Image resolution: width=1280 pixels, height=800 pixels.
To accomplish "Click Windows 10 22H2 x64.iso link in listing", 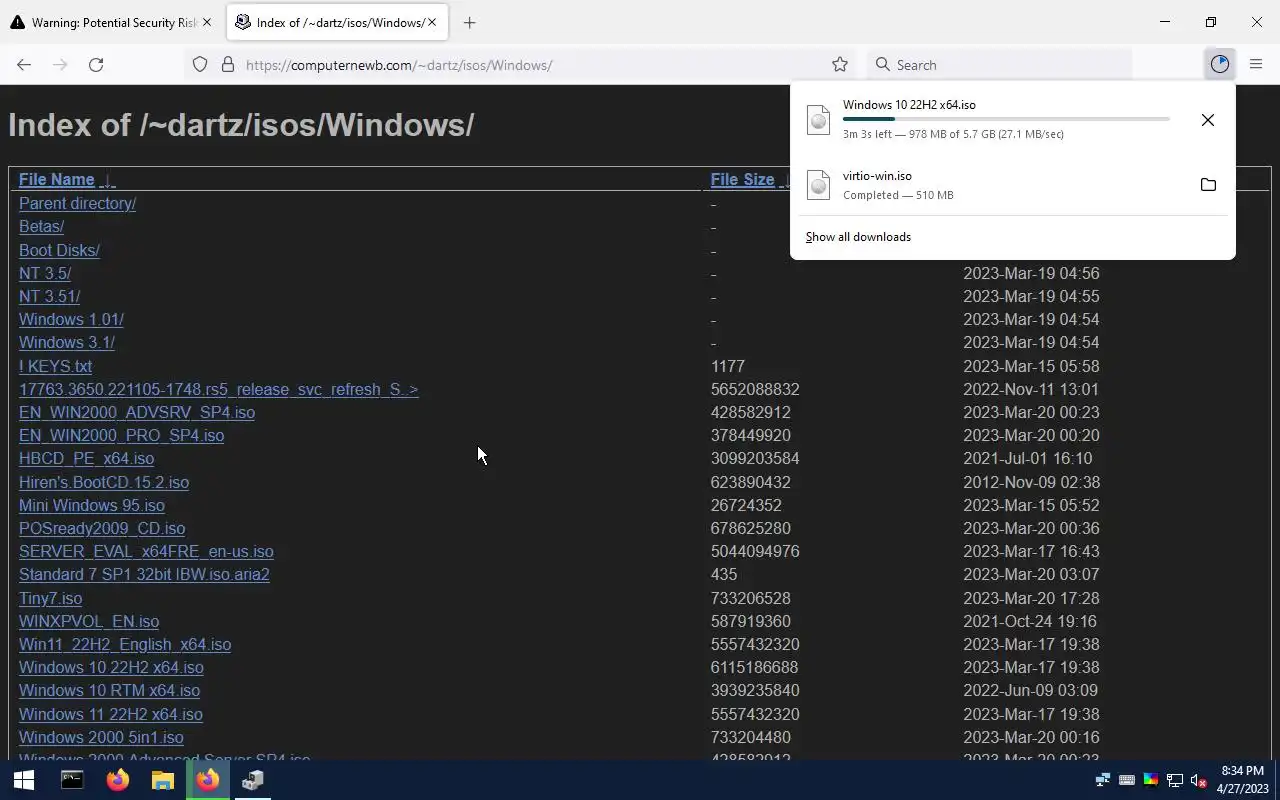I will click(111, 667).
